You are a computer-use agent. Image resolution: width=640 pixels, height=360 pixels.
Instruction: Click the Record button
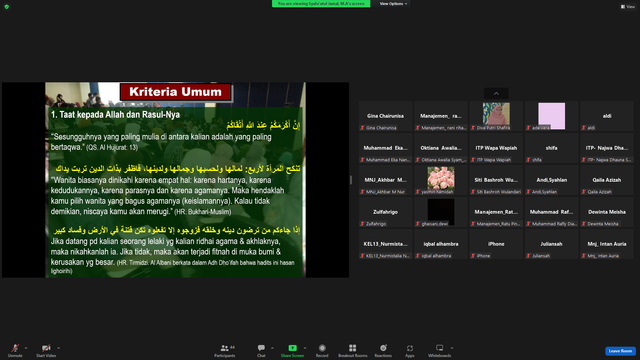coord(322,350)
